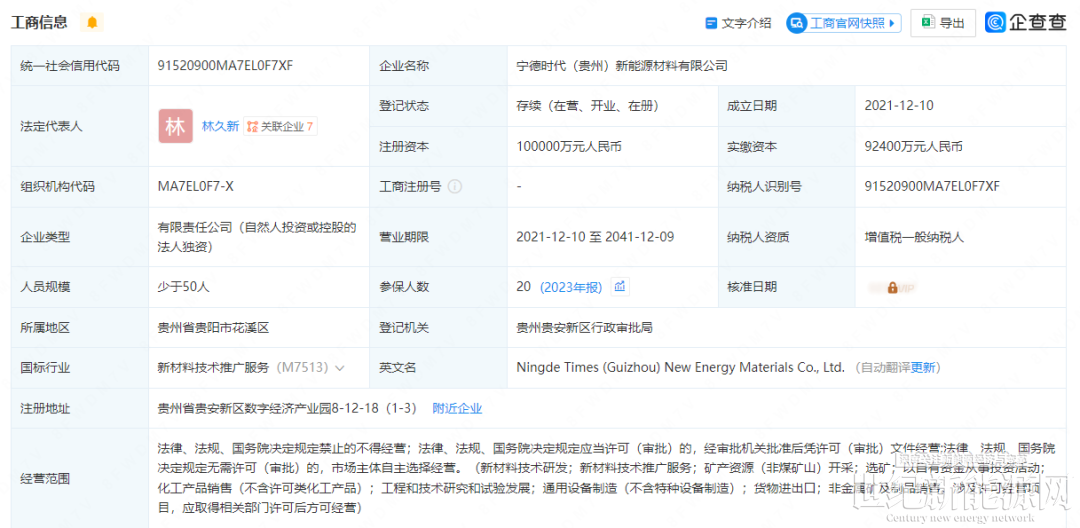Screen dimensions: 1080x528
Task: Click the company name 宁德时代（贵州）新能源材料有限公司
Action: point(621,66)
